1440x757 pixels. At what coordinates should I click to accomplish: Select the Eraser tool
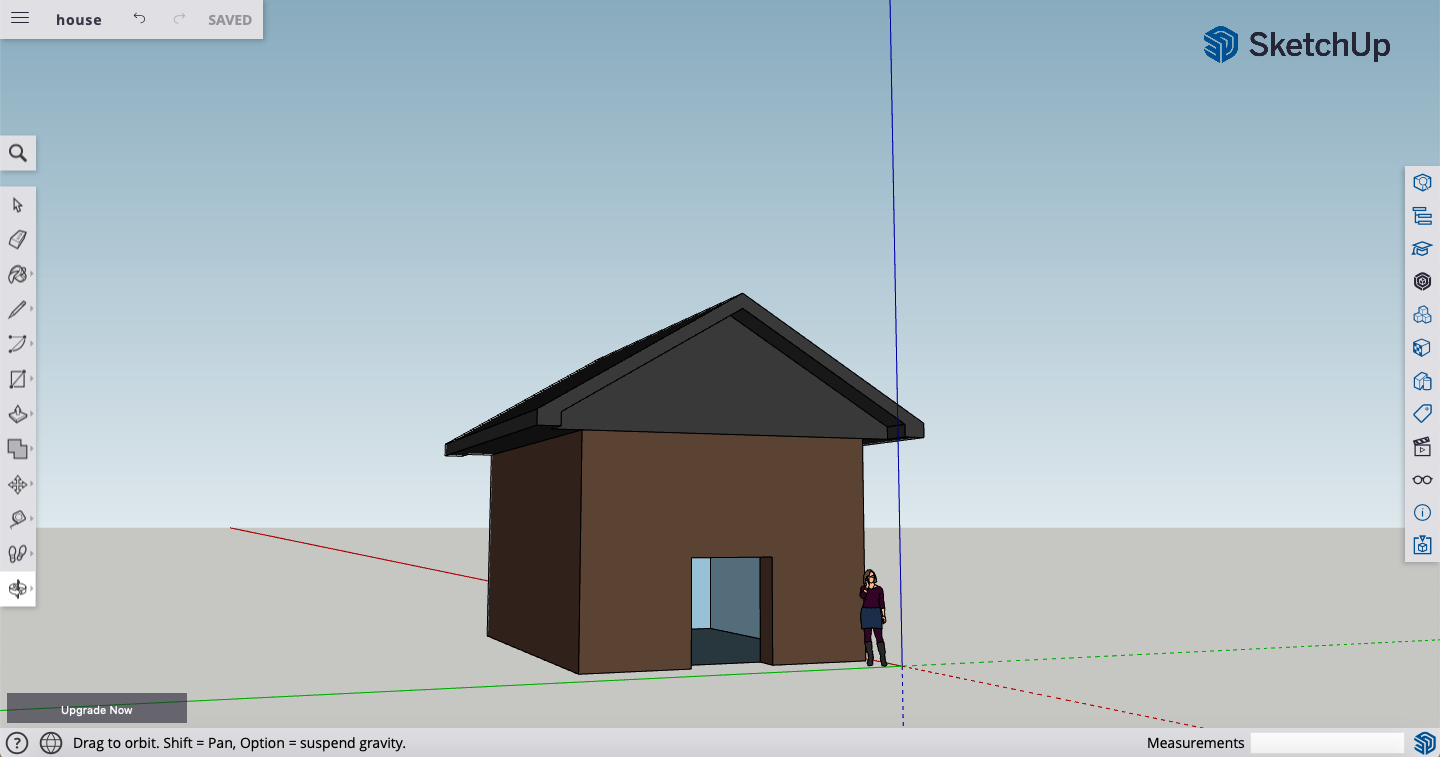[15, 239]
